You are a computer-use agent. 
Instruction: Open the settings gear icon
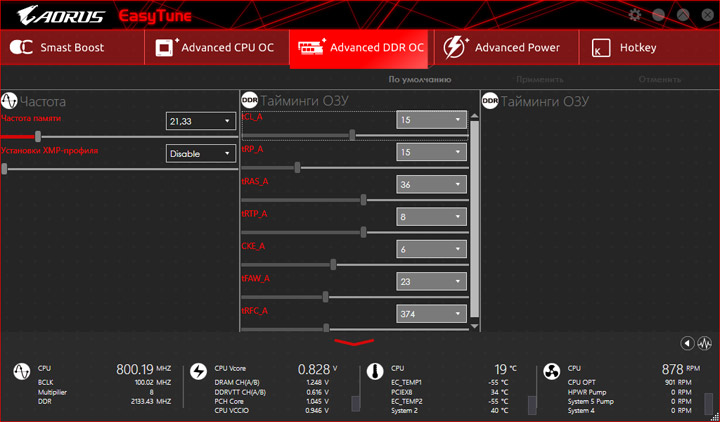tap(635, 15)
